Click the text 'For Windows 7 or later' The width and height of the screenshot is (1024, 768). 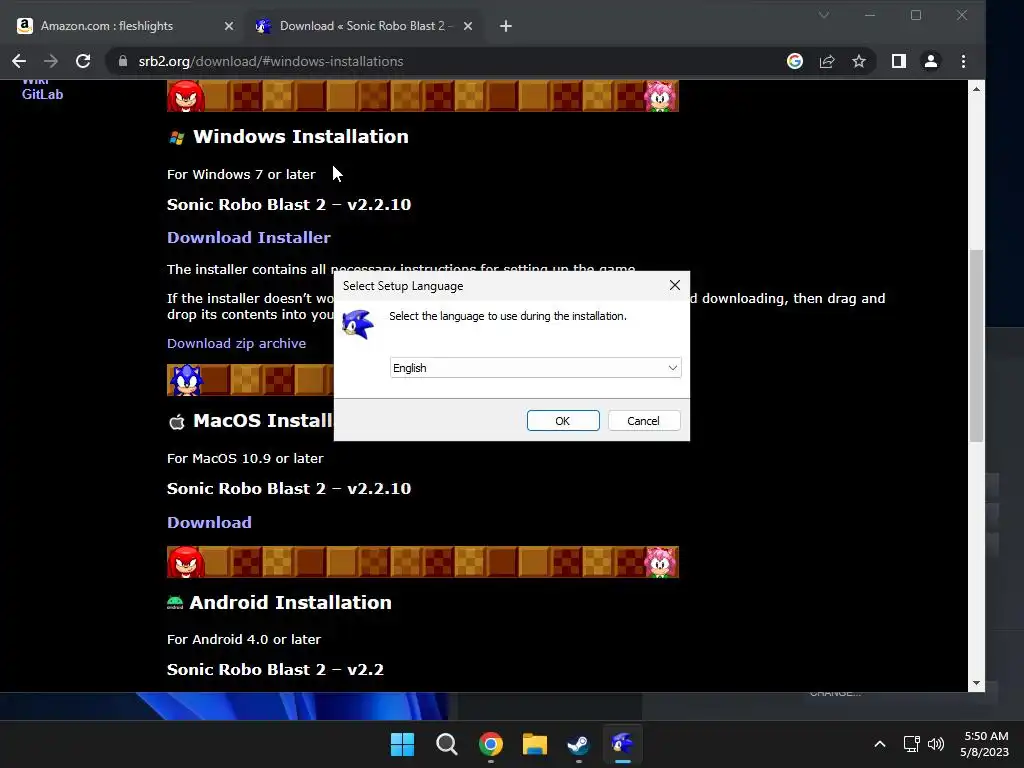241,174
